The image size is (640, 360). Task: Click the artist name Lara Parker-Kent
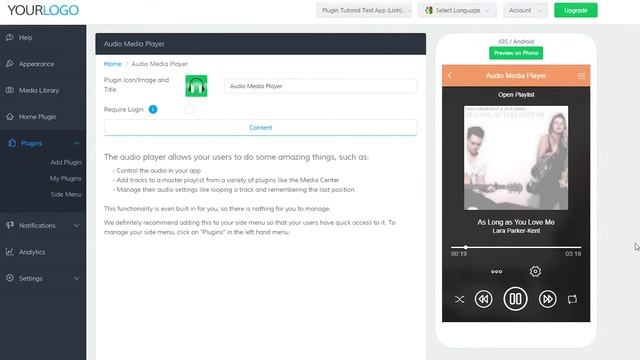click(x=516, y=231)
